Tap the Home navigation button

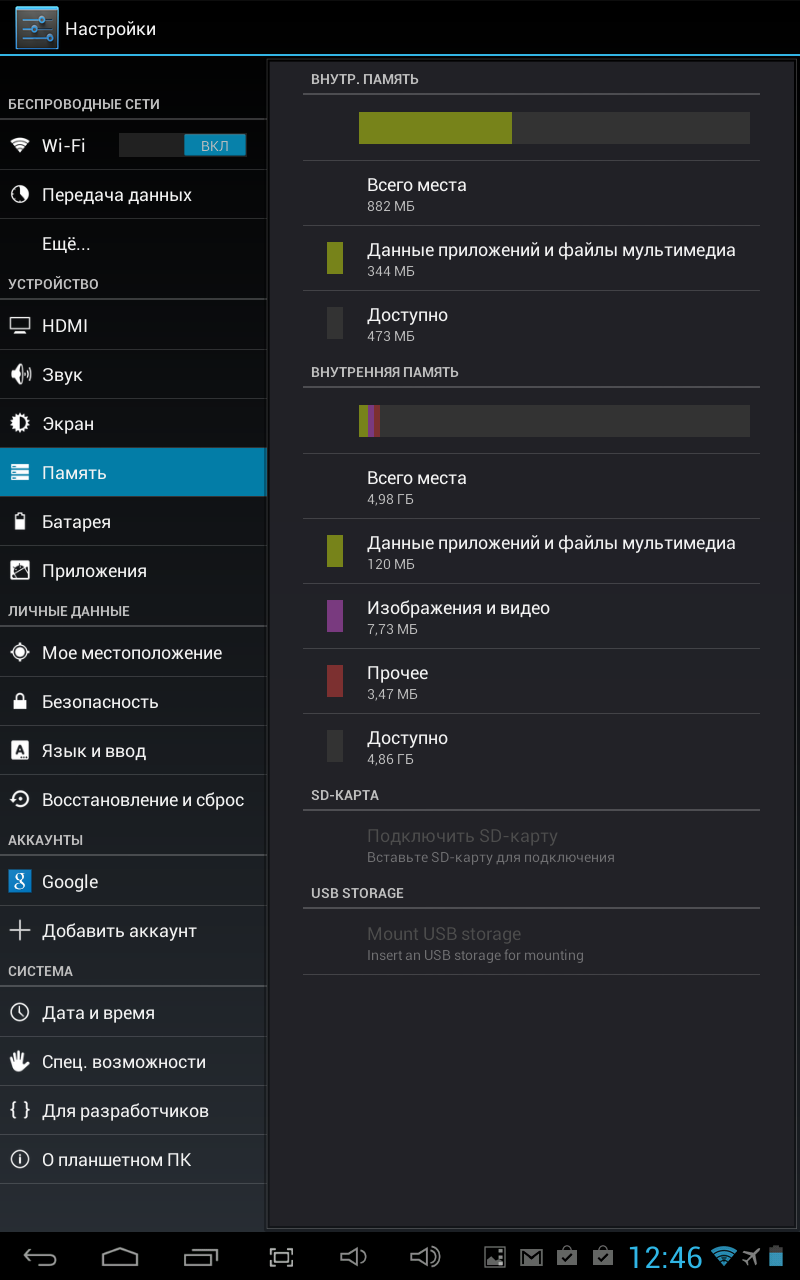click(120, 1257)
